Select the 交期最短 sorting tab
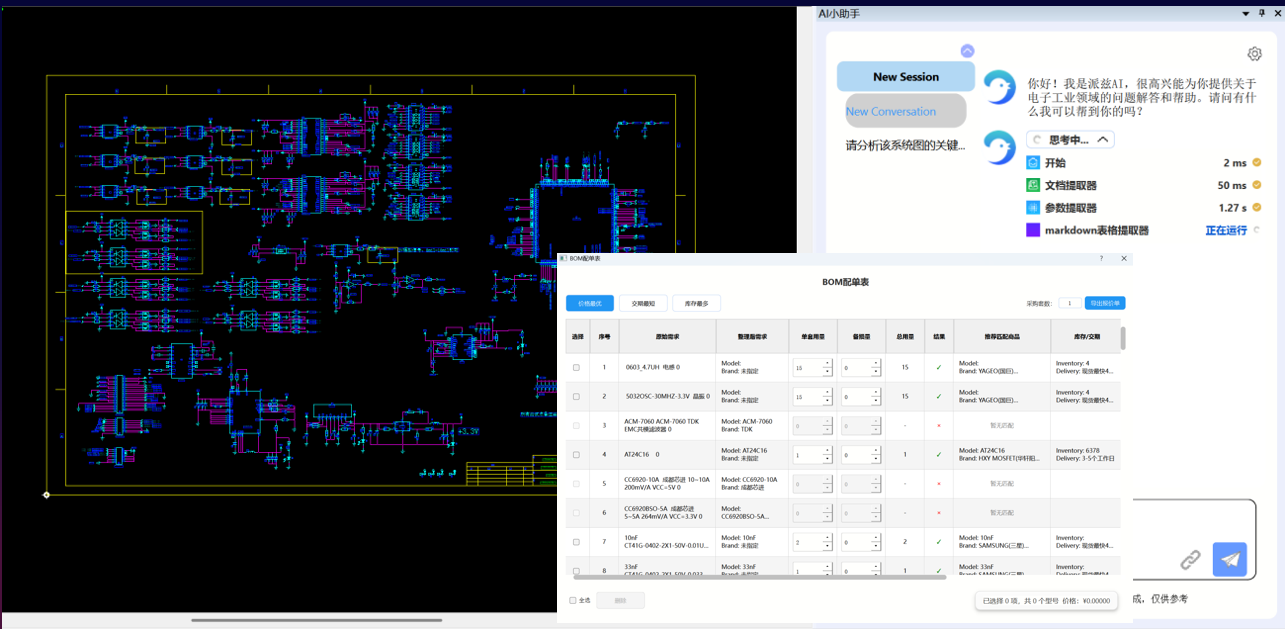Image resolution: width=1285 pixels, height=629 pixels. pyautogui.click(x=643, y=303)
